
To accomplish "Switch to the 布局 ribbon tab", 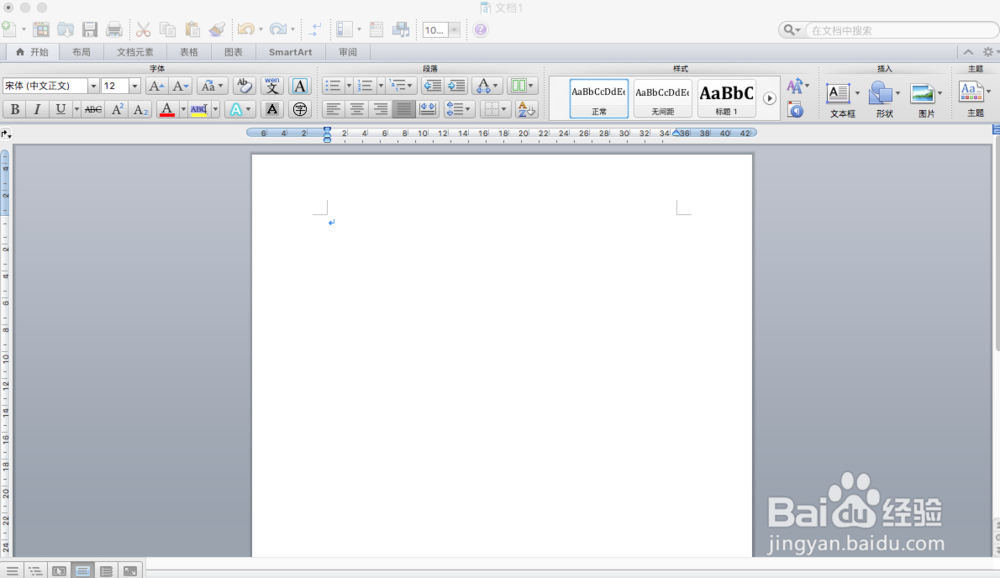I will pyautogui.click(x=81, y=52).
